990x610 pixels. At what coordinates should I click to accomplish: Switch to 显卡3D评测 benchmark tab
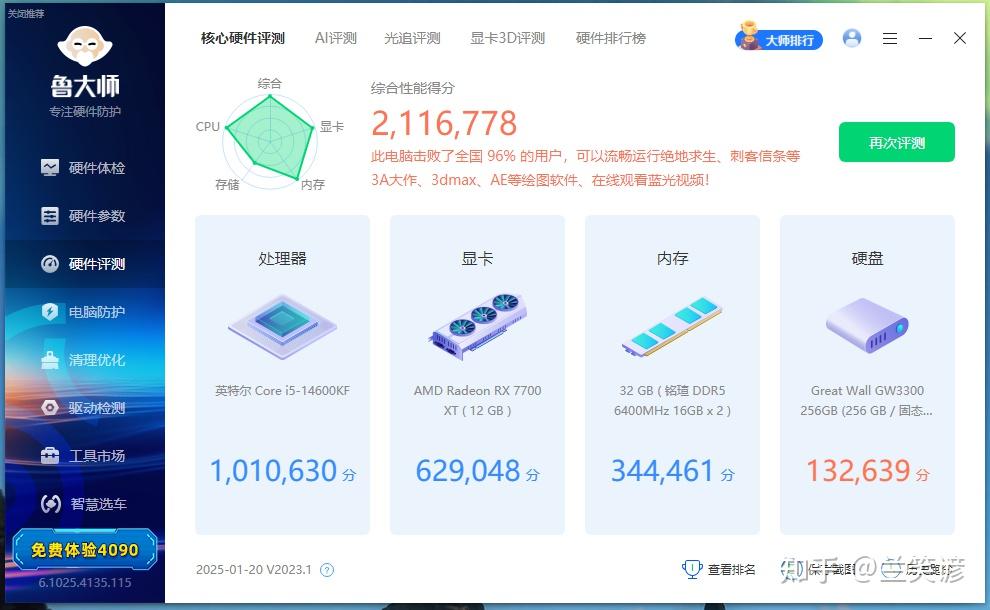507,38
